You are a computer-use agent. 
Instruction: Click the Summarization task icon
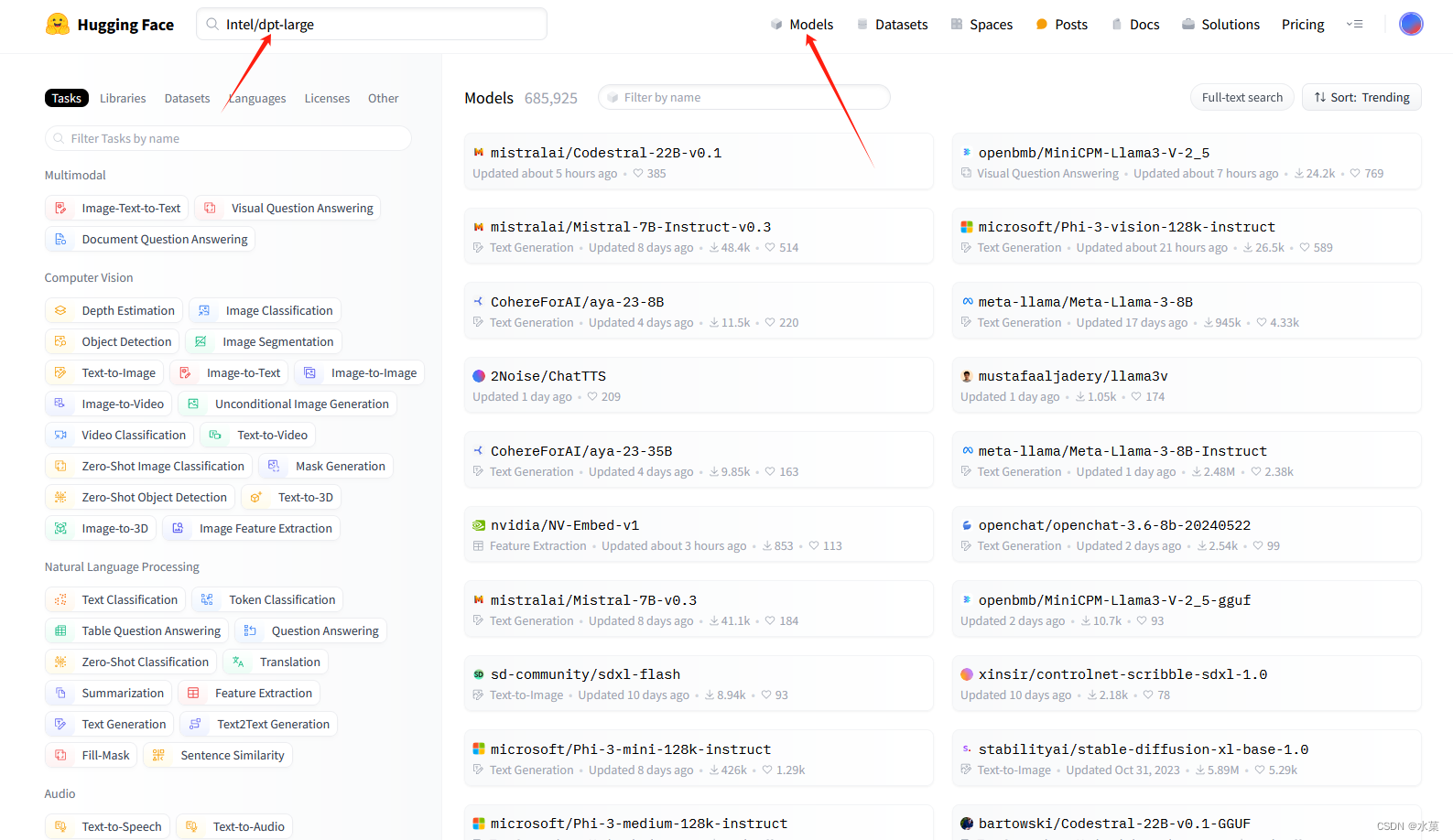point(60,693)
